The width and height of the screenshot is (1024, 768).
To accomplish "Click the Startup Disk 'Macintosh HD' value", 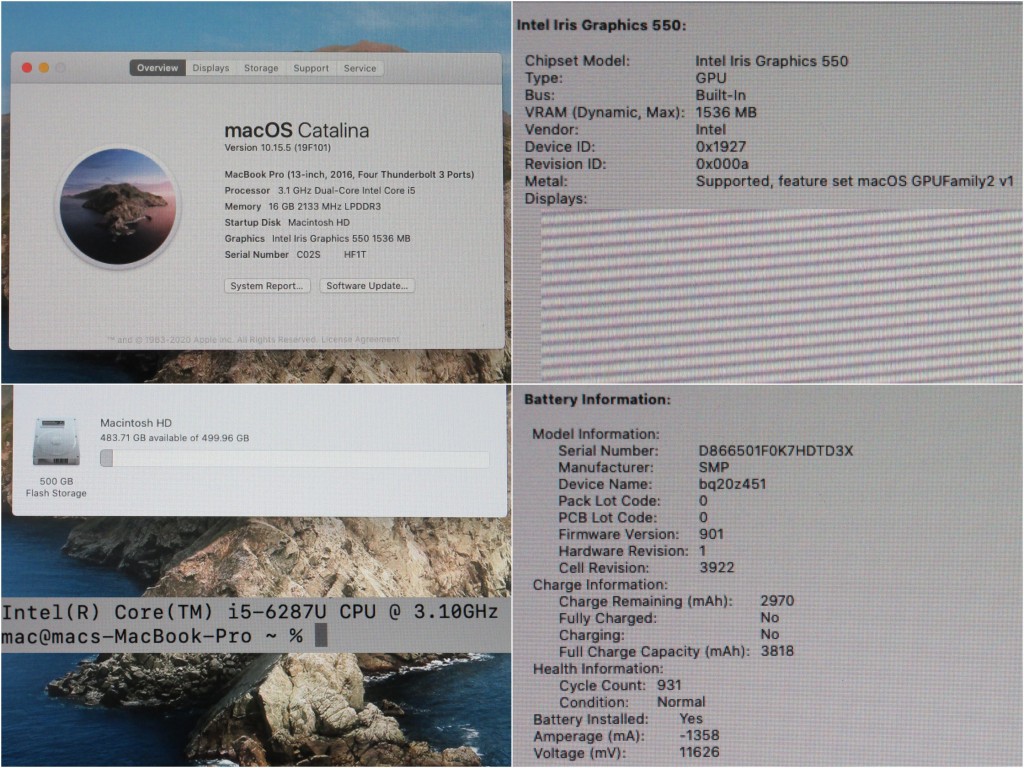I will 319,223.
